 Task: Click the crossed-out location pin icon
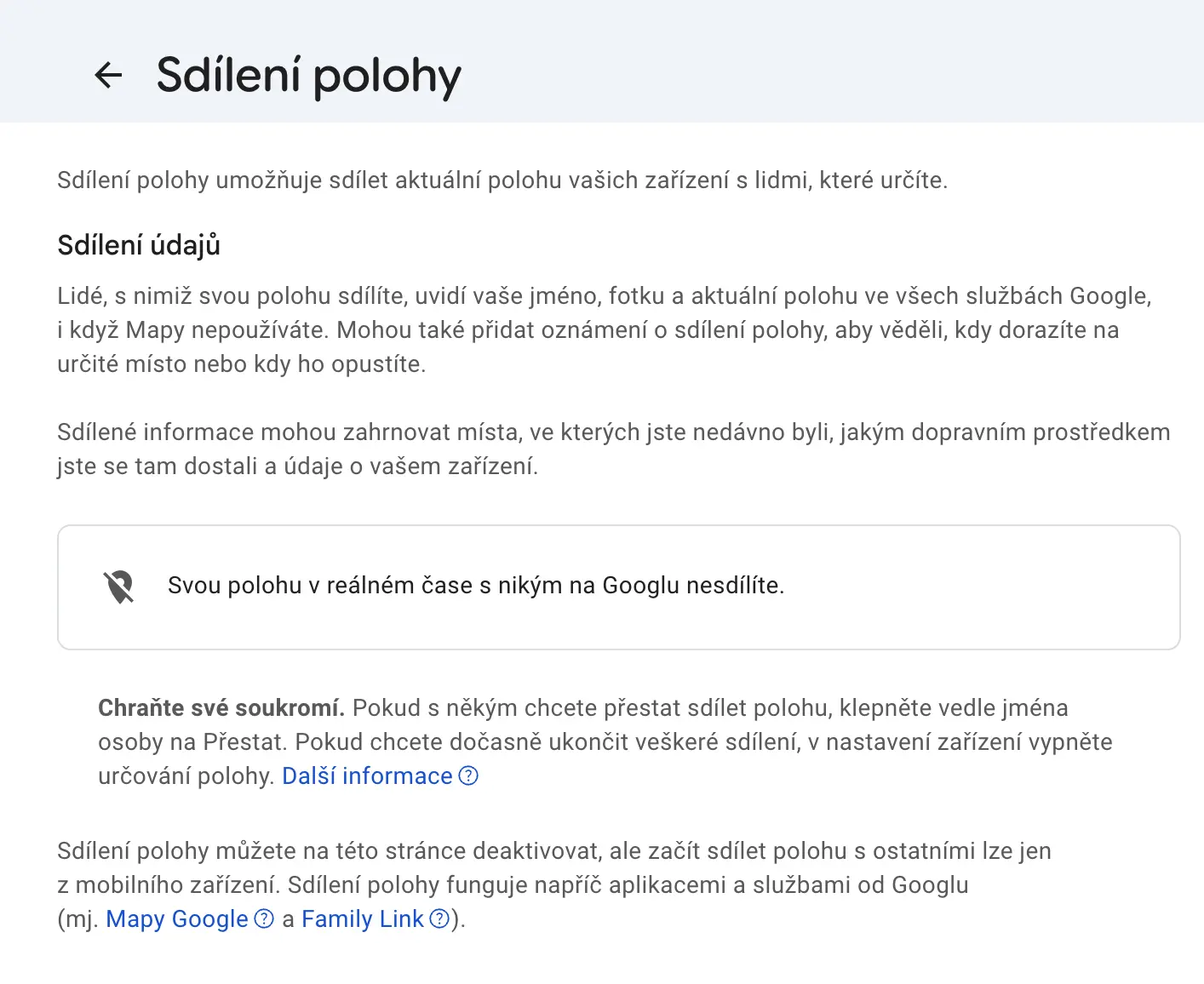[119, 586]
